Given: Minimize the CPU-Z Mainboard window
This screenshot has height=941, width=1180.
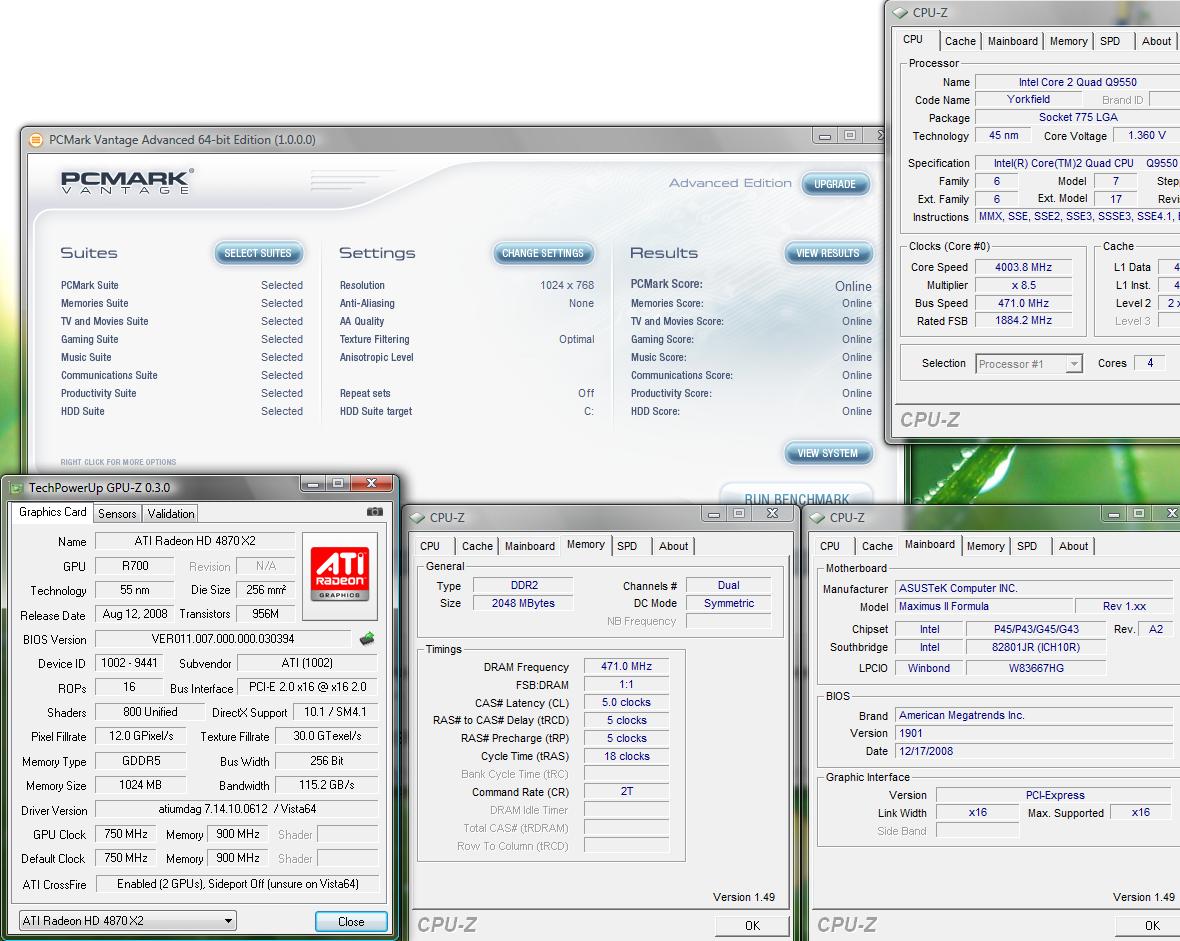Looking at the screenshot, I should (x=1114, y=514).
